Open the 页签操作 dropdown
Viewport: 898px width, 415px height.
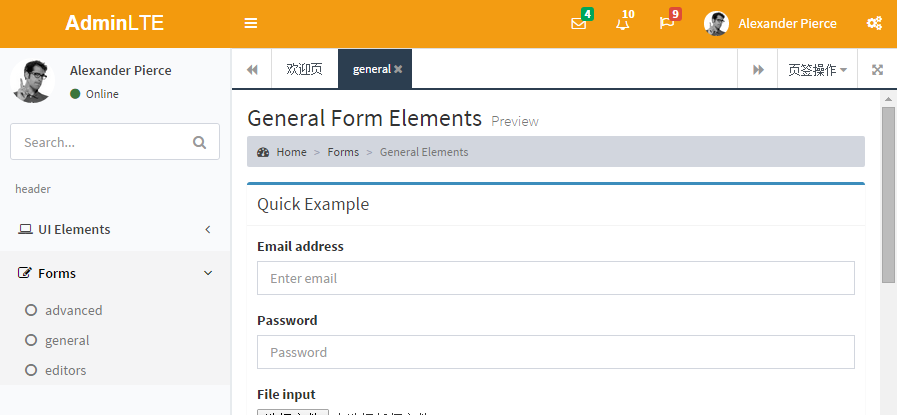point(817,69)
